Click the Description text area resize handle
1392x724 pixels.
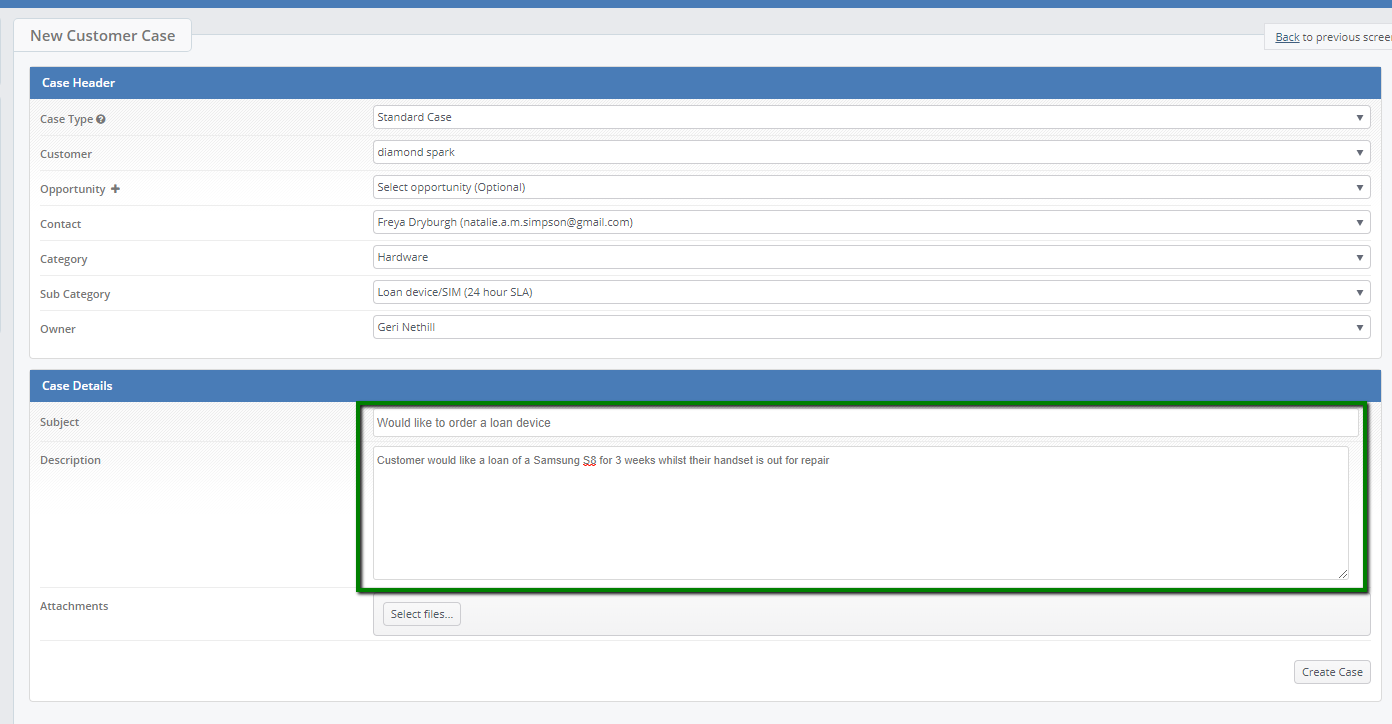[1343, 574]
